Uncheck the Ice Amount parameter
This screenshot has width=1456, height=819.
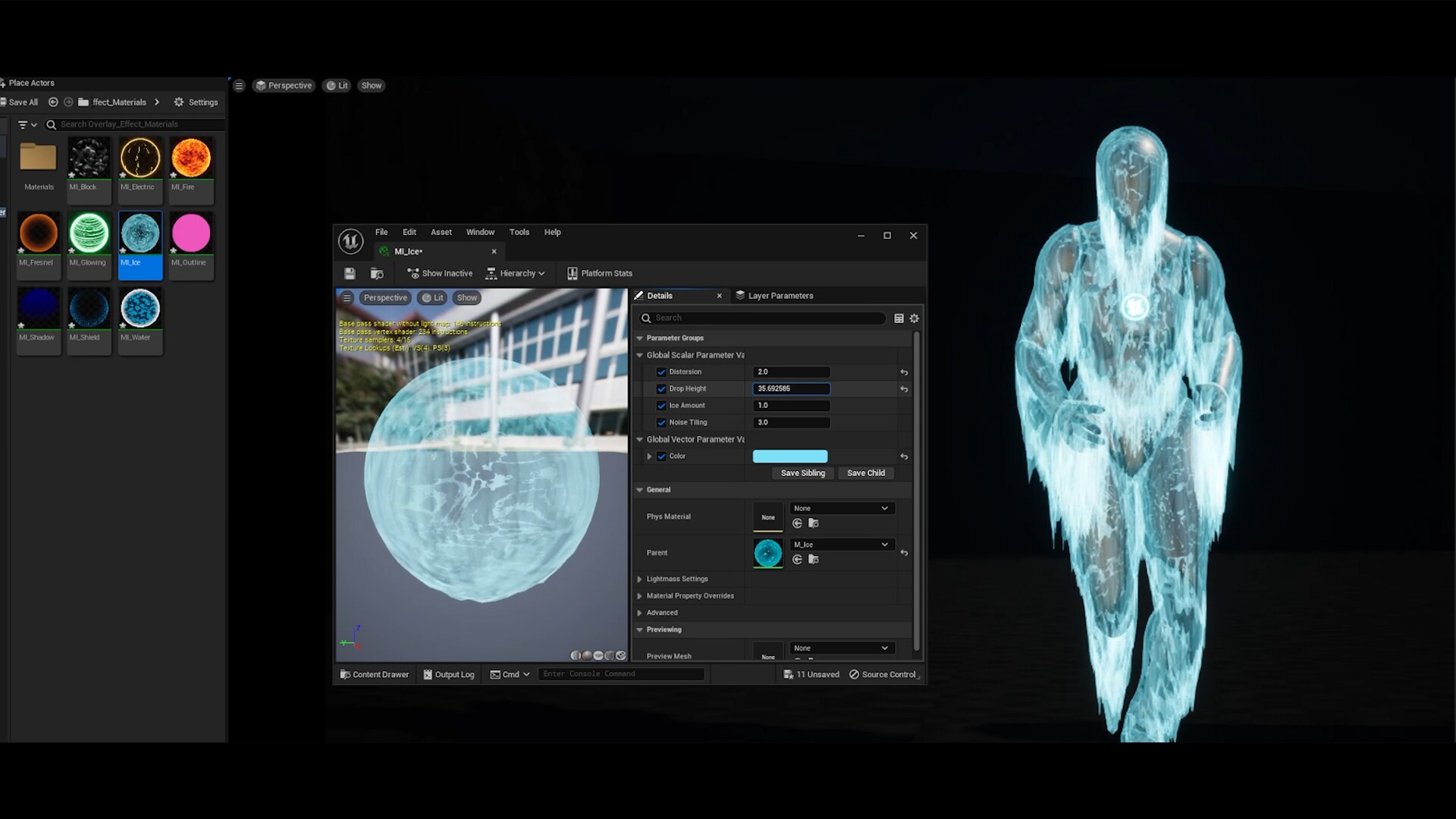662,405
